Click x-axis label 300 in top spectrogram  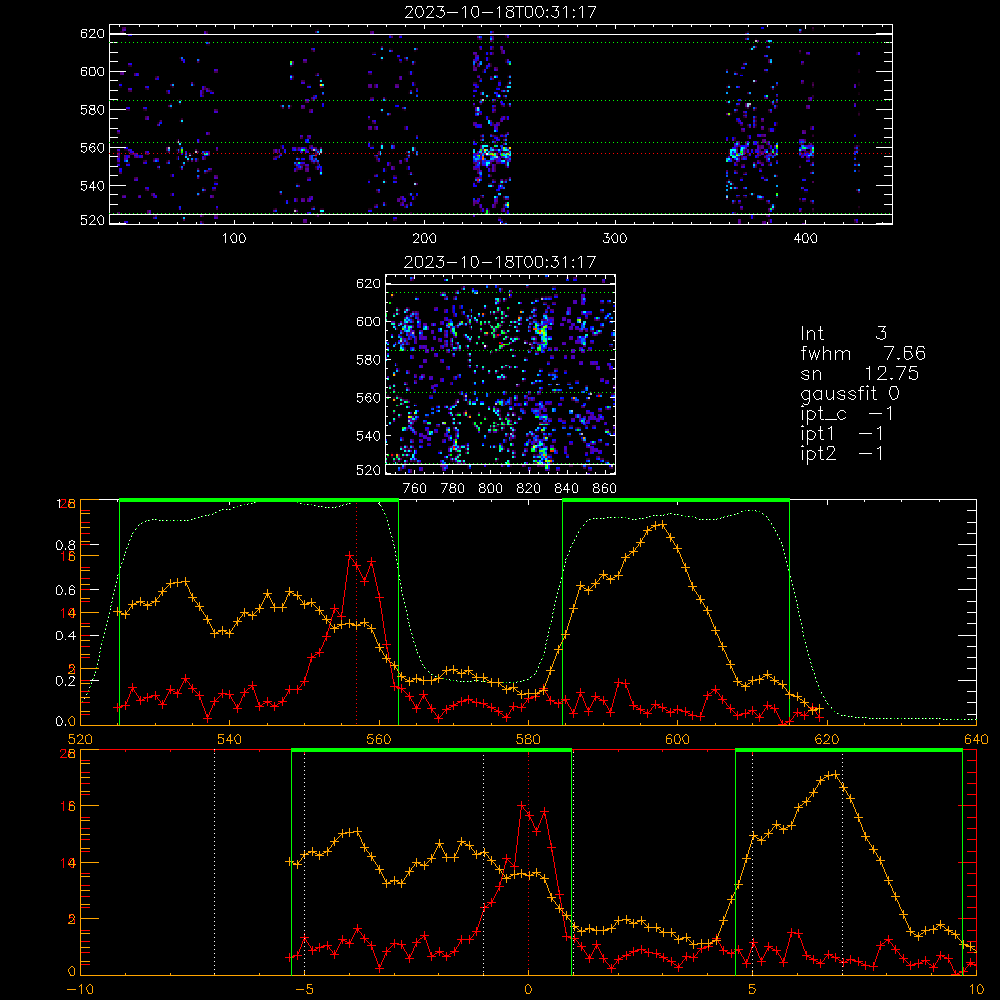615,239
